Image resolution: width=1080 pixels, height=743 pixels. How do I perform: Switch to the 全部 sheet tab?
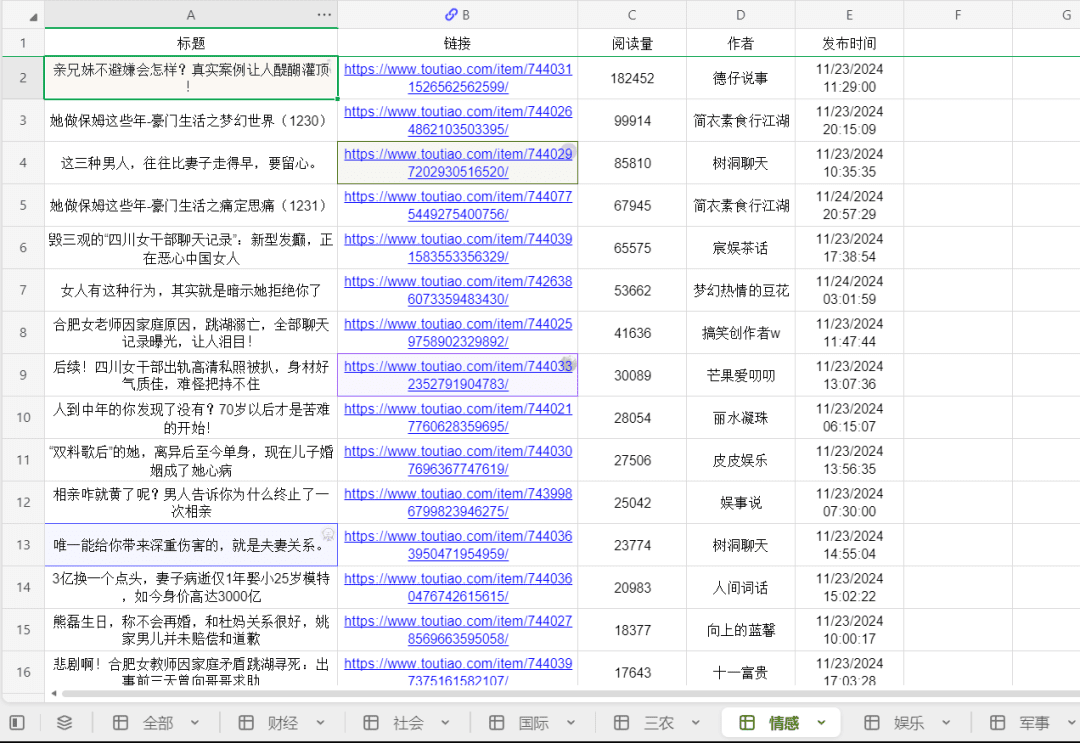(158, 722)
